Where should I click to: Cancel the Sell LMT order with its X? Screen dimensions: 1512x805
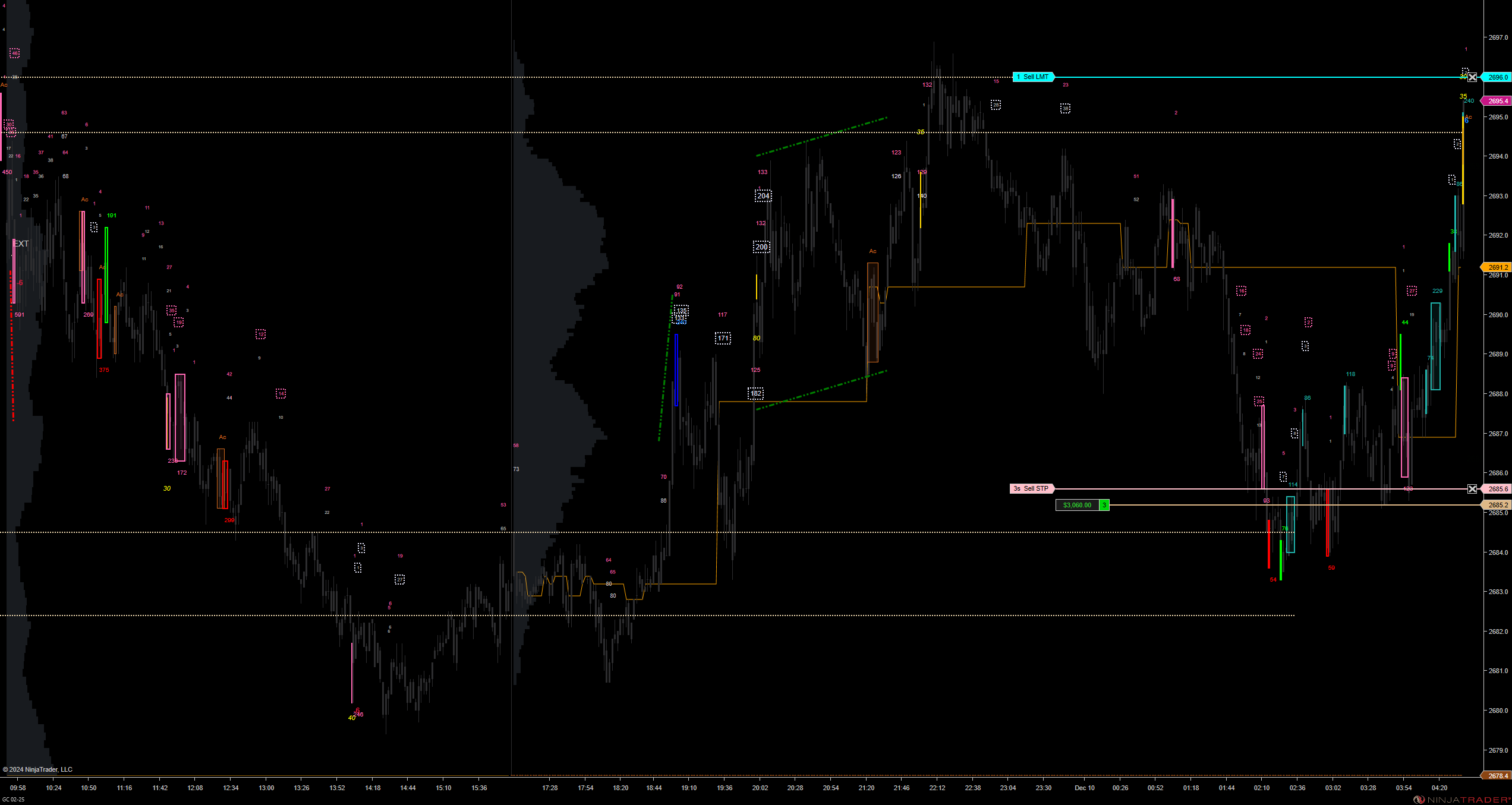[x=1472, y=77]
